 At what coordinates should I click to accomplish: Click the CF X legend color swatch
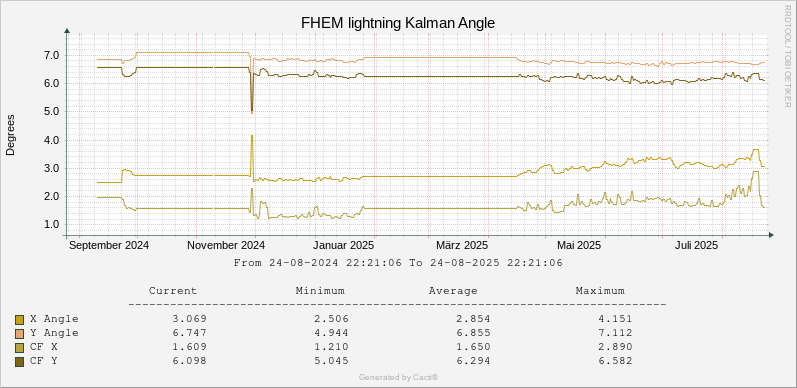20,348
